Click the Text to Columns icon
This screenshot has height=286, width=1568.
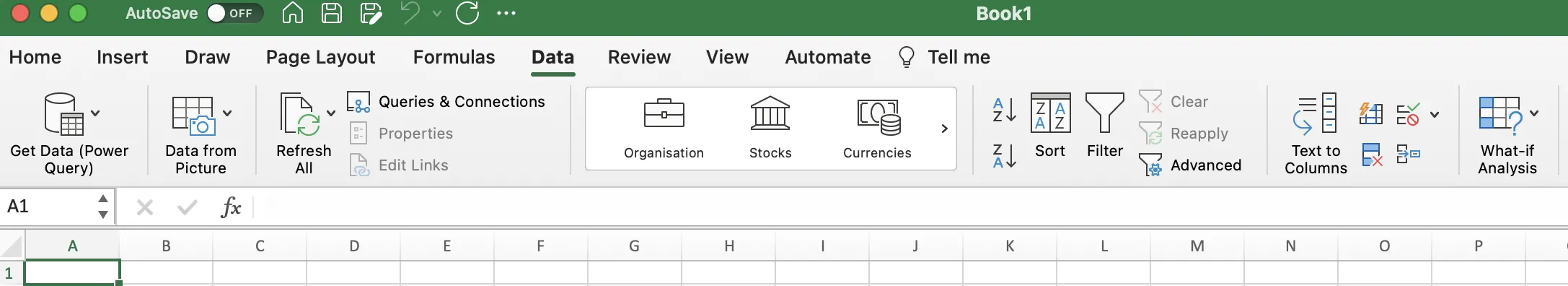click(x=1316, y=114)
